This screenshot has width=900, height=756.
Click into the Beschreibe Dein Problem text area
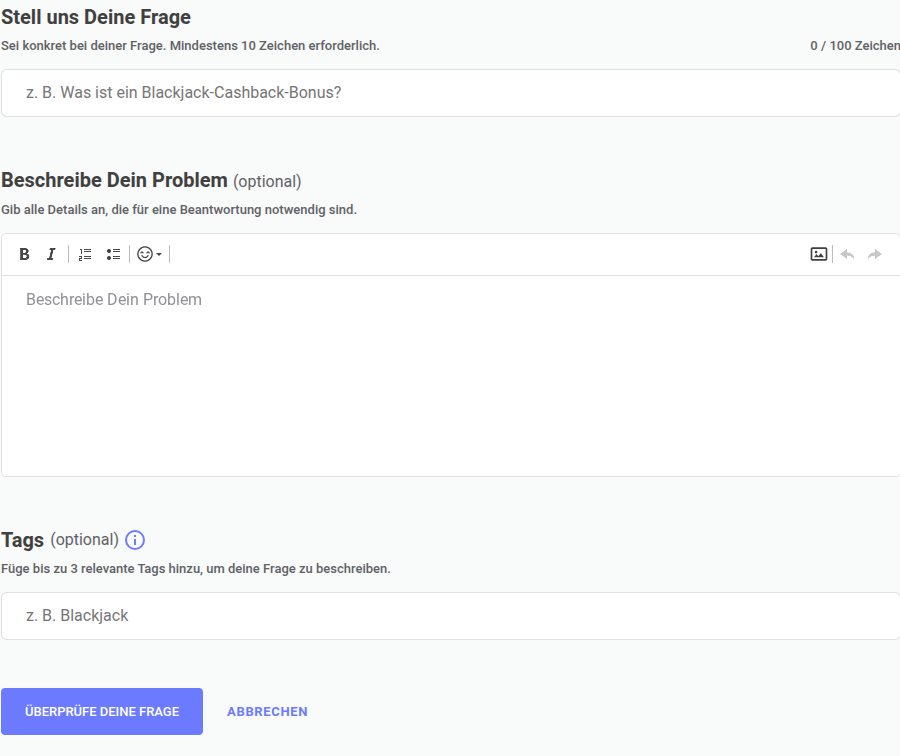(x=451, y=376)
